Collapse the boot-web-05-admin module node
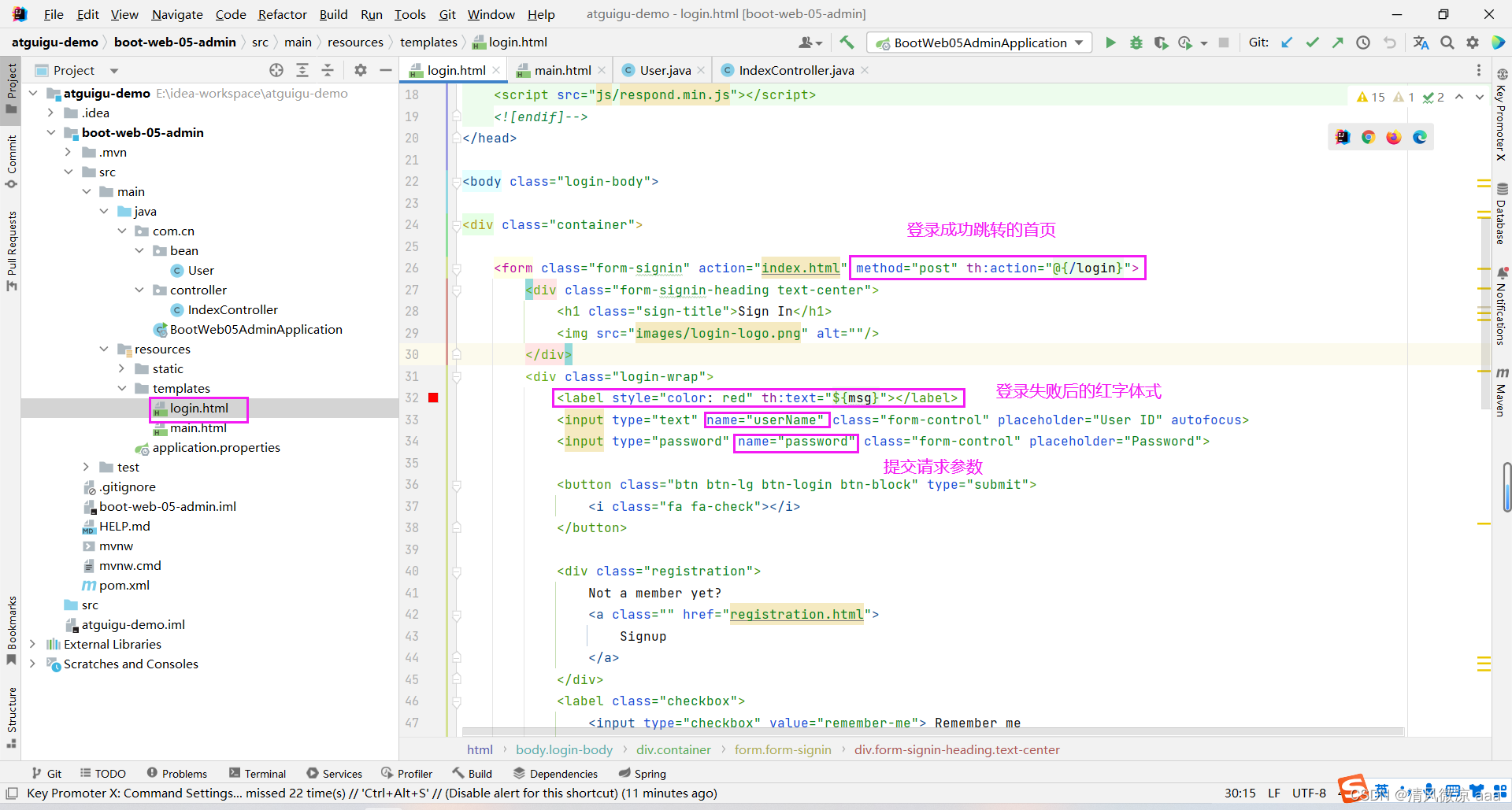 click(x=51, y=132)
